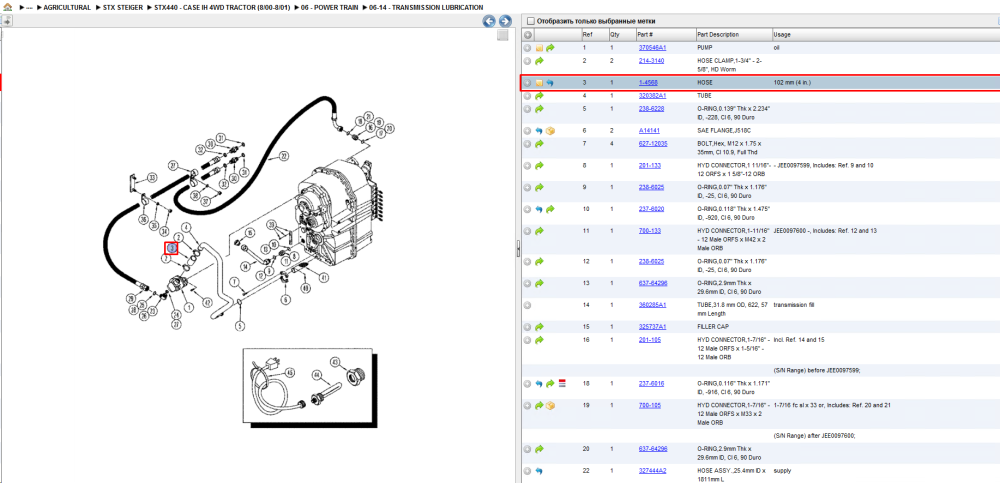The image size is (1000, 483).
Task: Go to the home page icon
Action: [7, 7]
